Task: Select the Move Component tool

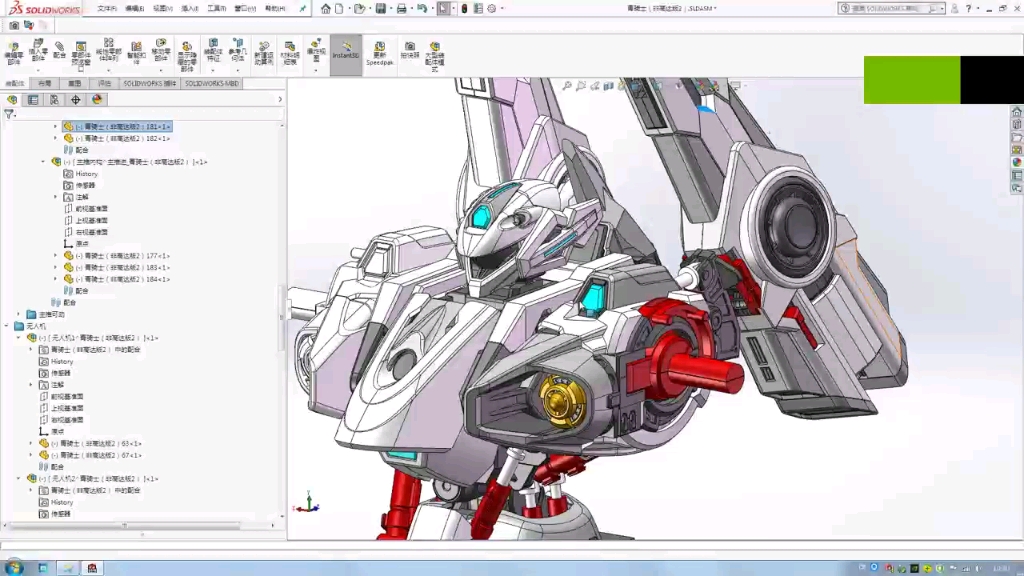Action: [x=161, y=51]
